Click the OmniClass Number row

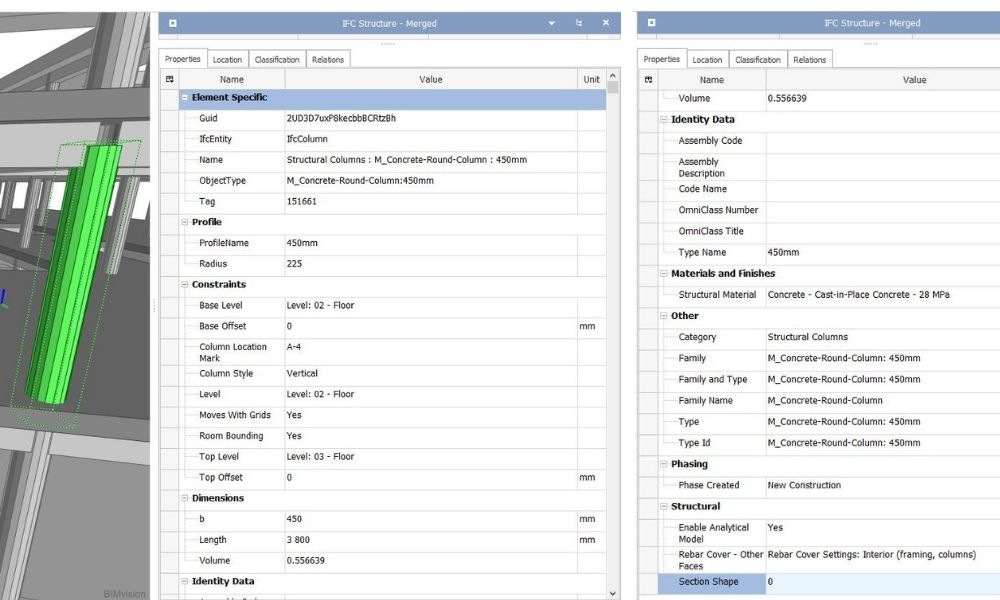(829, 210)
